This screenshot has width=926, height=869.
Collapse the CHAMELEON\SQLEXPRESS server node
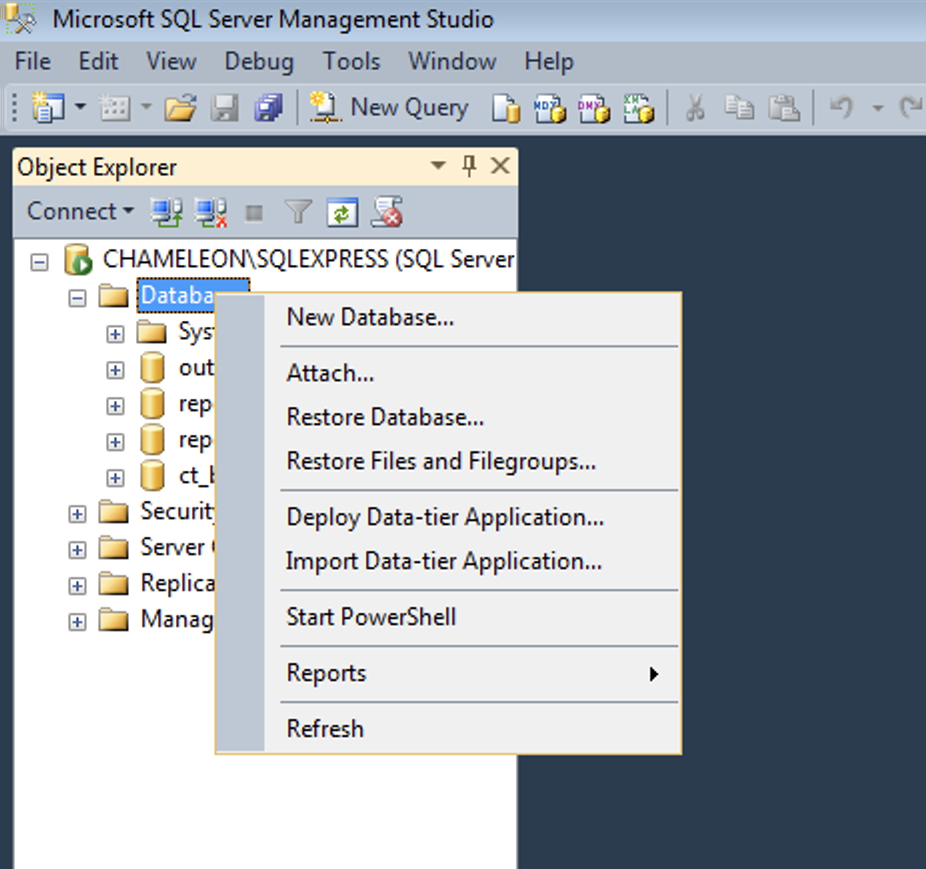[40, 262]
